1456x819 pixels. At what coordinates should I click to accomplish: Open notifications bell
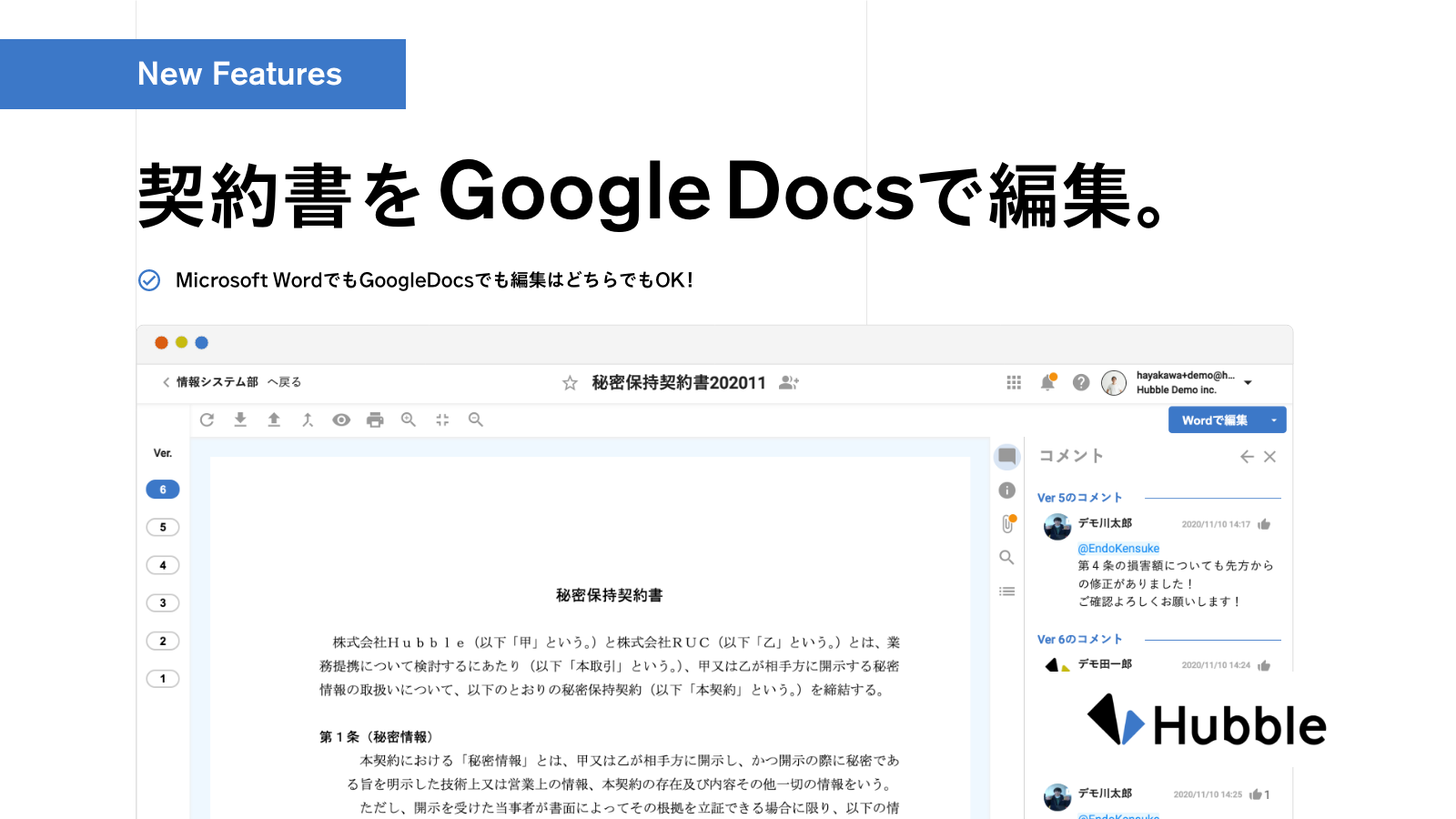[1048, 382]
